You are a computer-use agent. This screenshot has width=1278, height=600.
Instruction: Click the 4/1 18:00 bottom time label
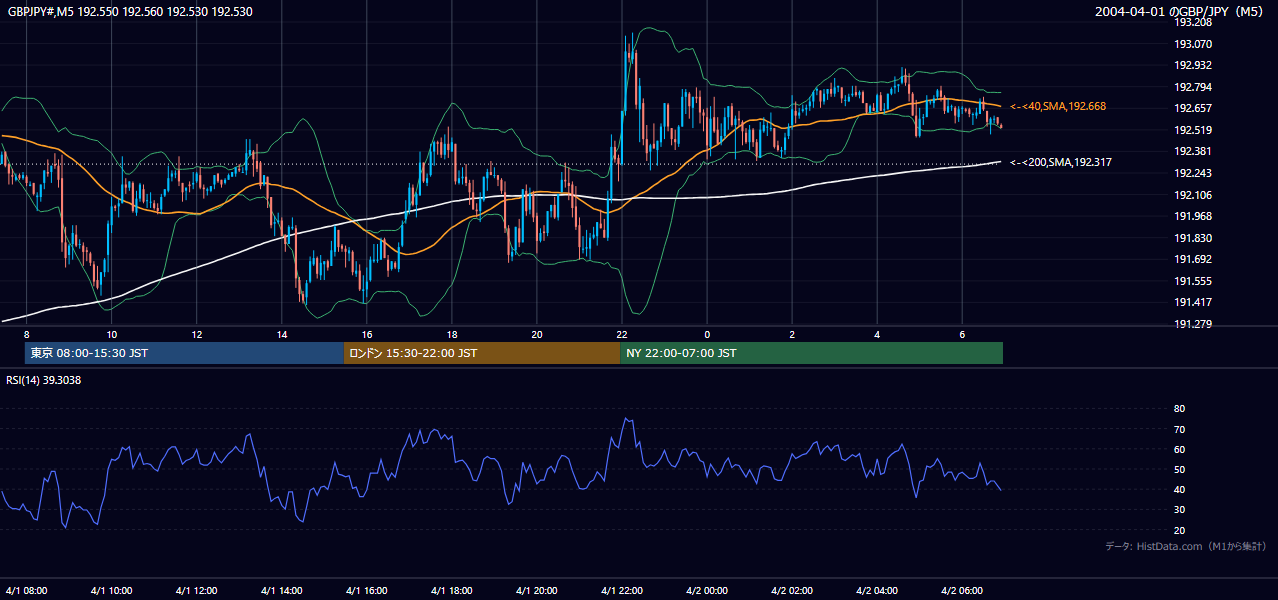(452, 590)
